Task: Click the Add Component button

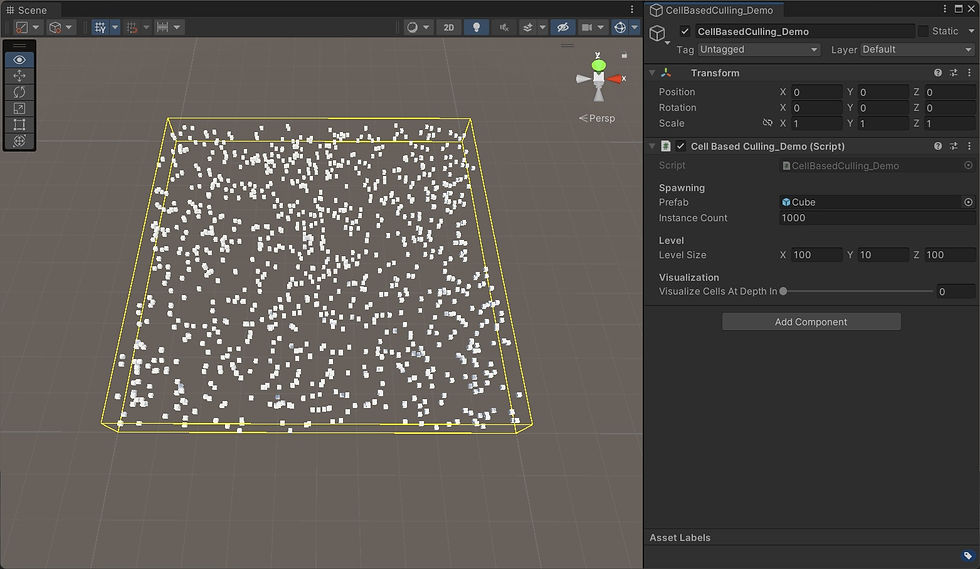Action: coord(811,321)
